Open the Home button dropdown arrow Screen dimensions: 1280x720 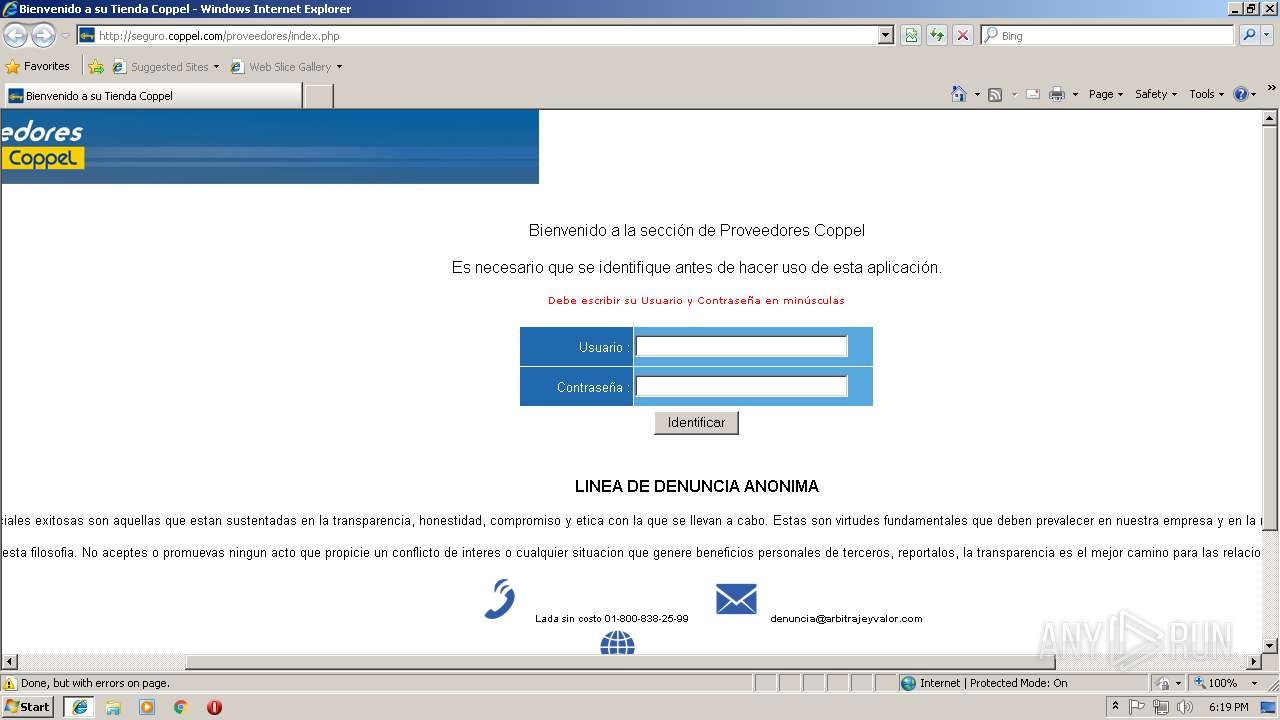pyautogui.click(x=977, y=95)
